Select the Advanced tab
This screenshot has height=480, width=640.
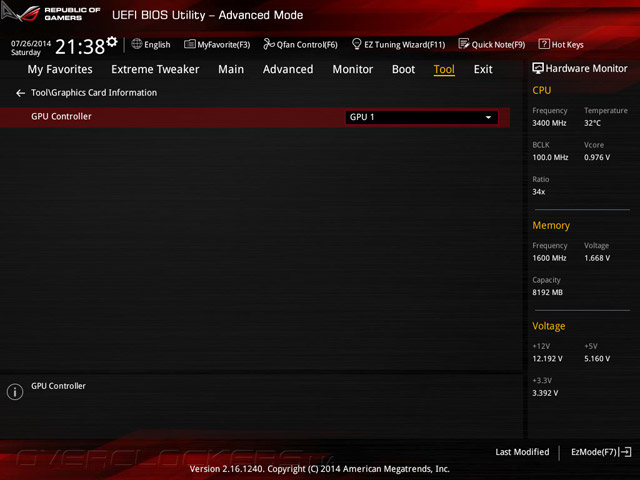click(x=288, y=69)
